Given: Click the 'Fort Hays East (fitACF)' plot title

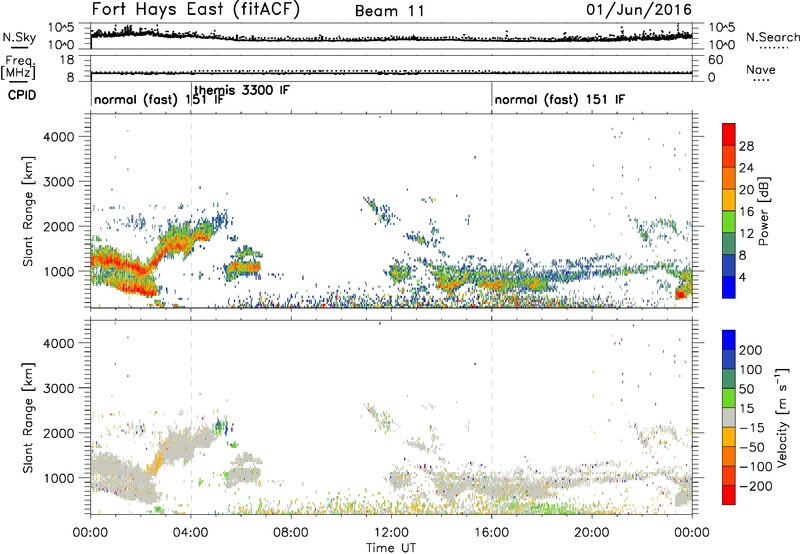Looking at the screenshot, I should pos(196,10).
